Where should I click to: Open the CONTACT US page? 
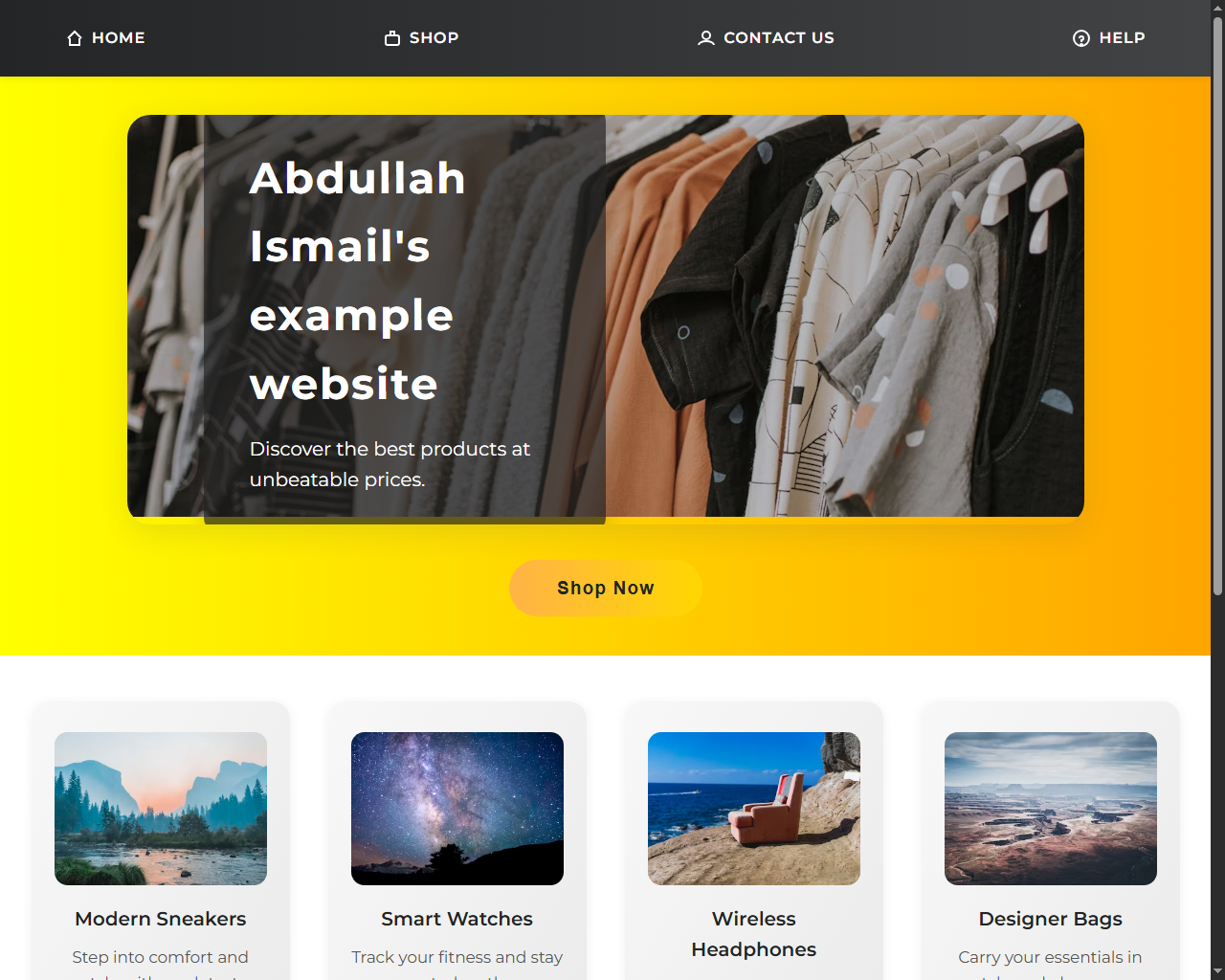(x=766, y=38)
